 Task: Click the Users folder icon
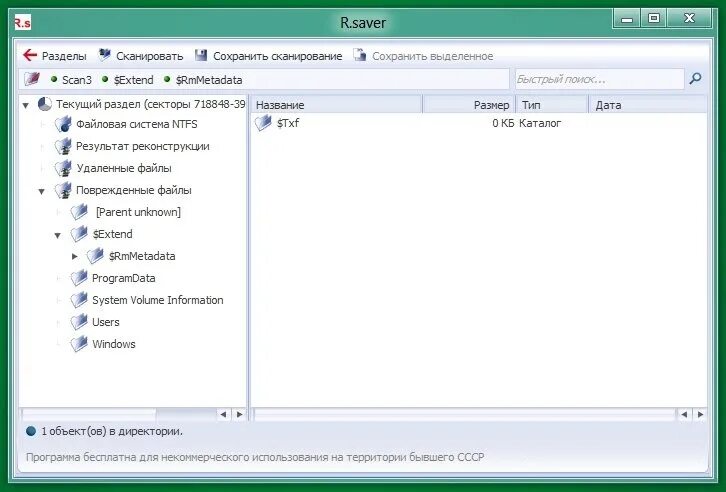79,322
